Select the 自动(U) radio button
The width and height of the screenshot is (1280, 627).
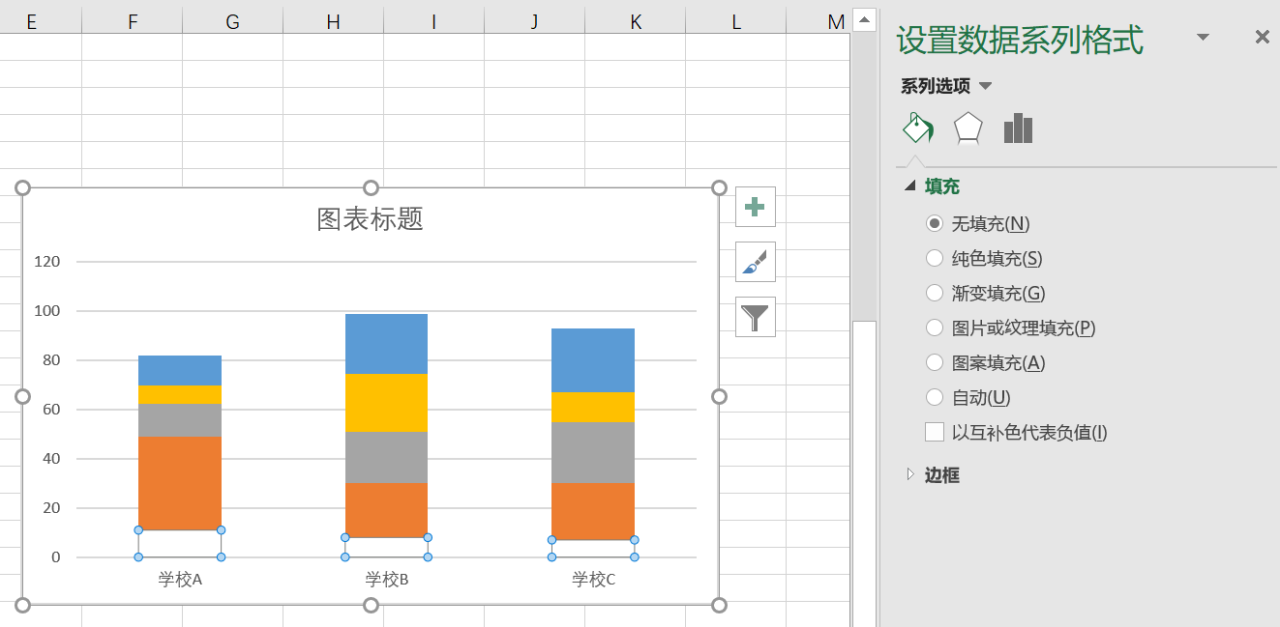tap(934, 397)
